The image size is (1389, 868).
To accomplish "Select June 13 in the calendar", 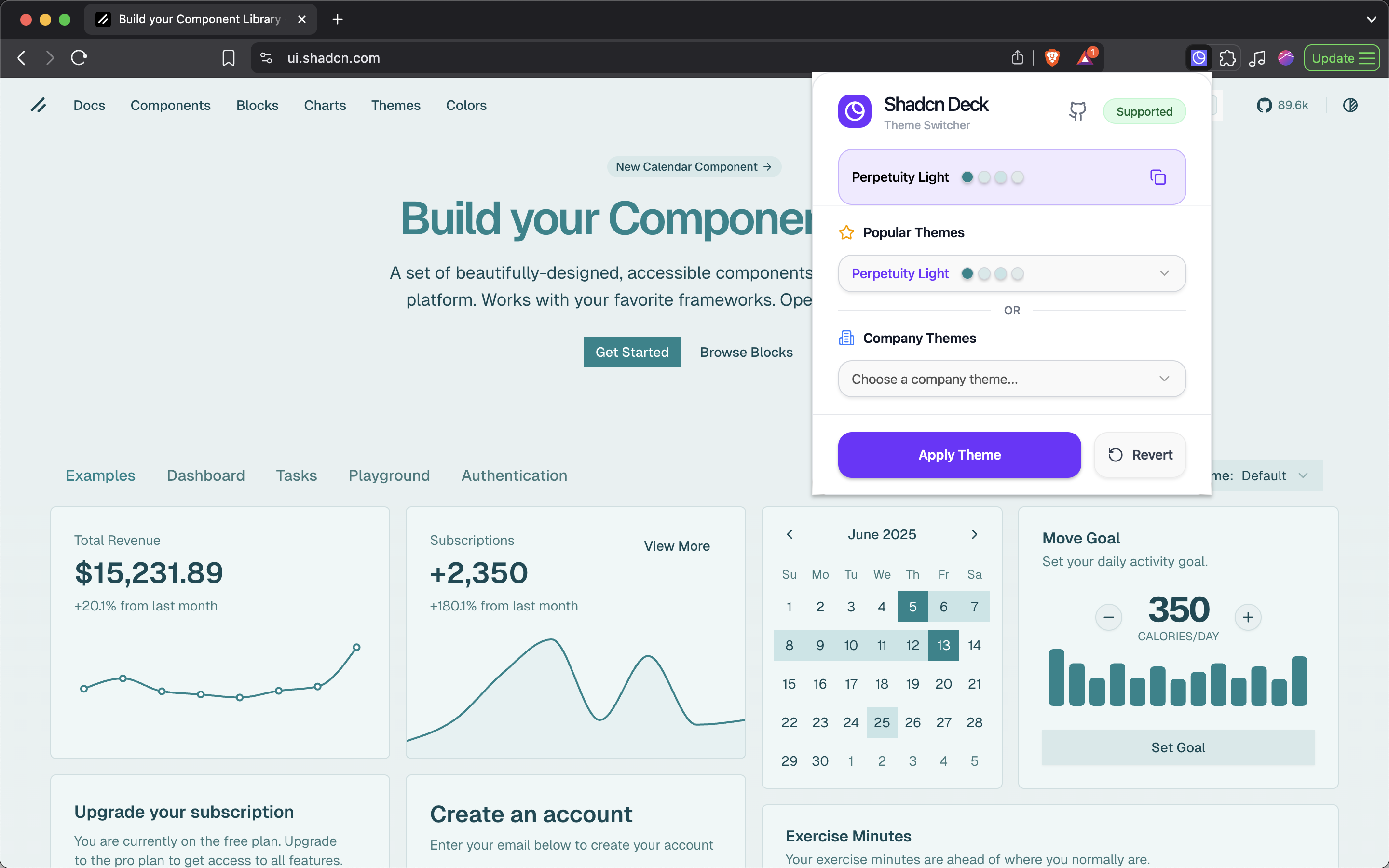I will click(943, 645).
